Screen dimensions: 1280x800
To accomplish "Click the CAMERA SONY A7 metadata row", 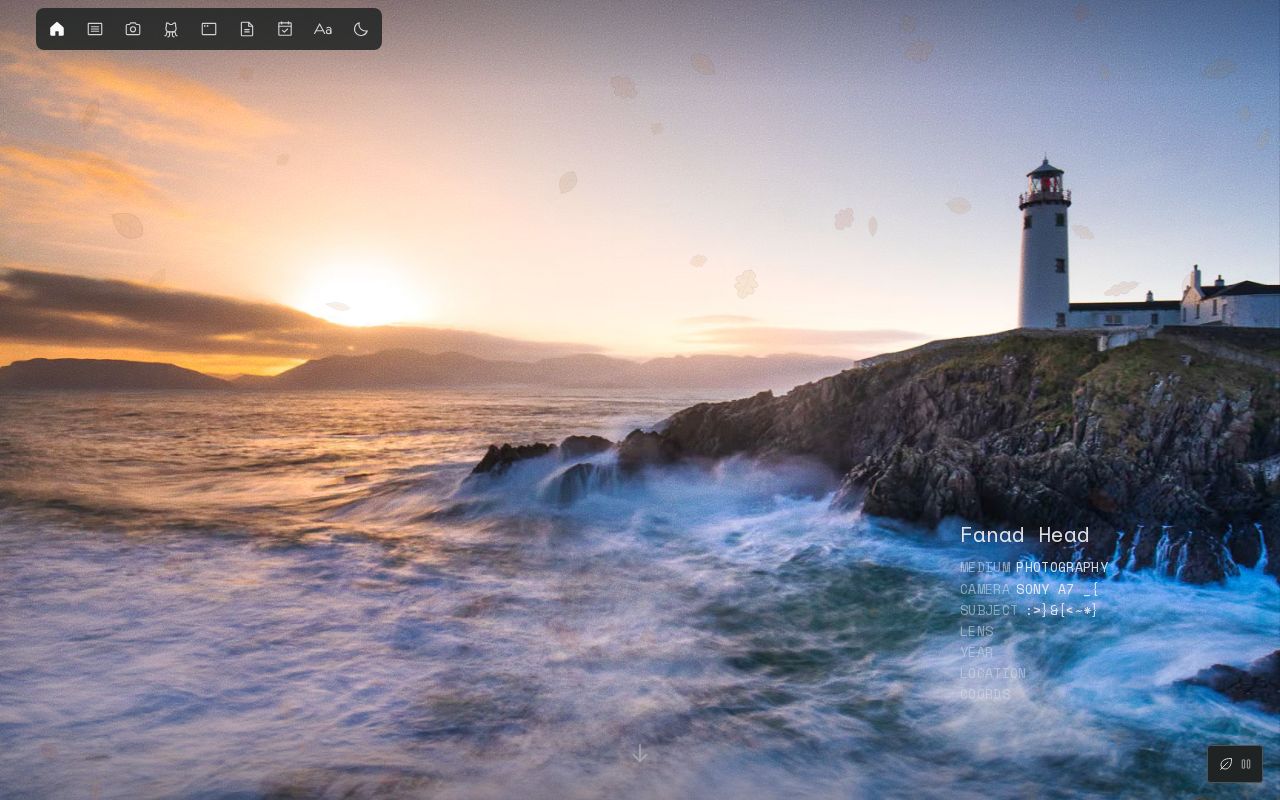I will pyautogui.click(x=1029, y=589).
